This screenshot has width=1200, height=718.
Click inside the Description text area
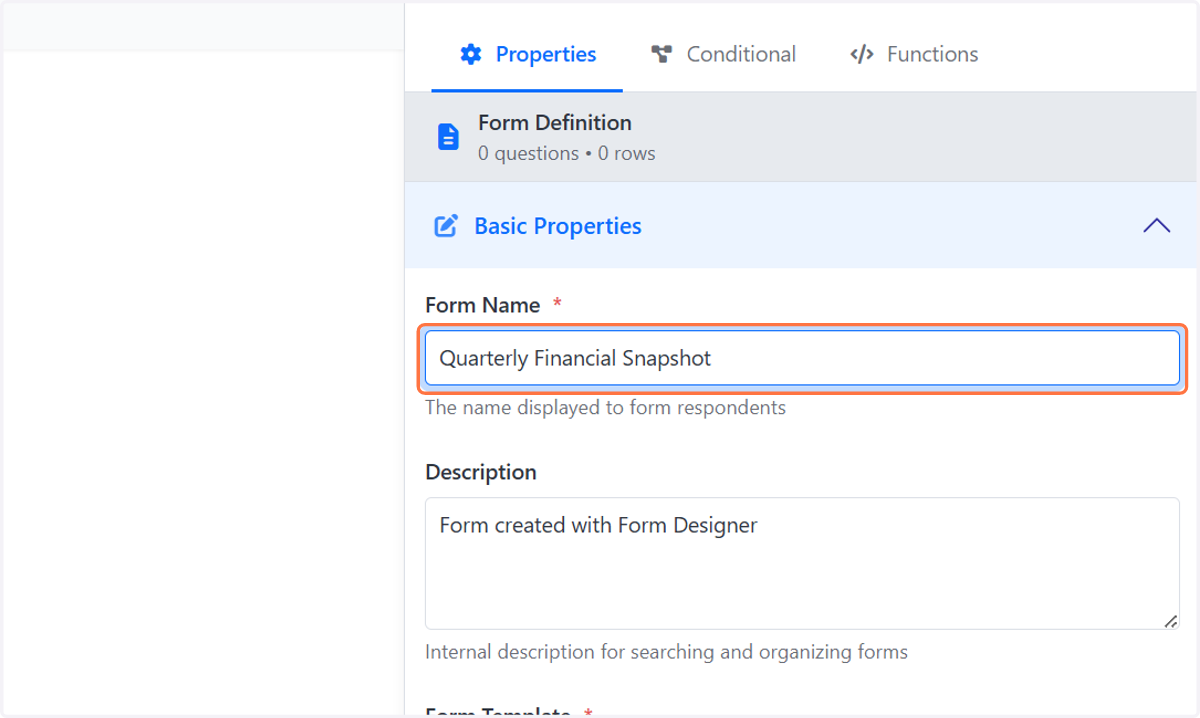click(x=802, y=563)
